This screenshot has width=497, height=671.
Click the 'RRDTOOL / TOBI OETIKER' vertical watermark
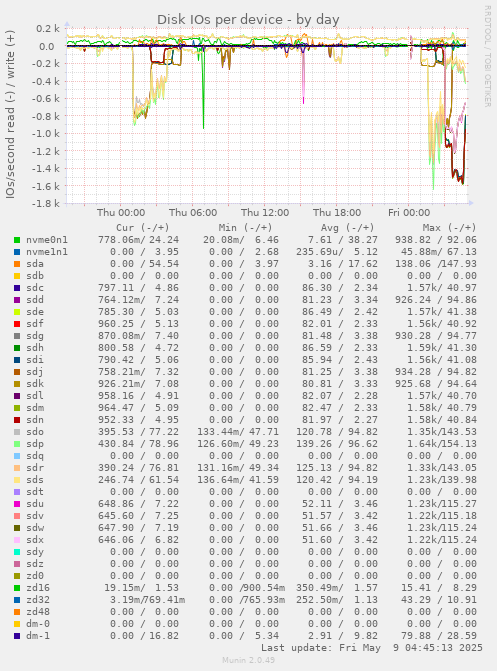[x=488, y=56]
